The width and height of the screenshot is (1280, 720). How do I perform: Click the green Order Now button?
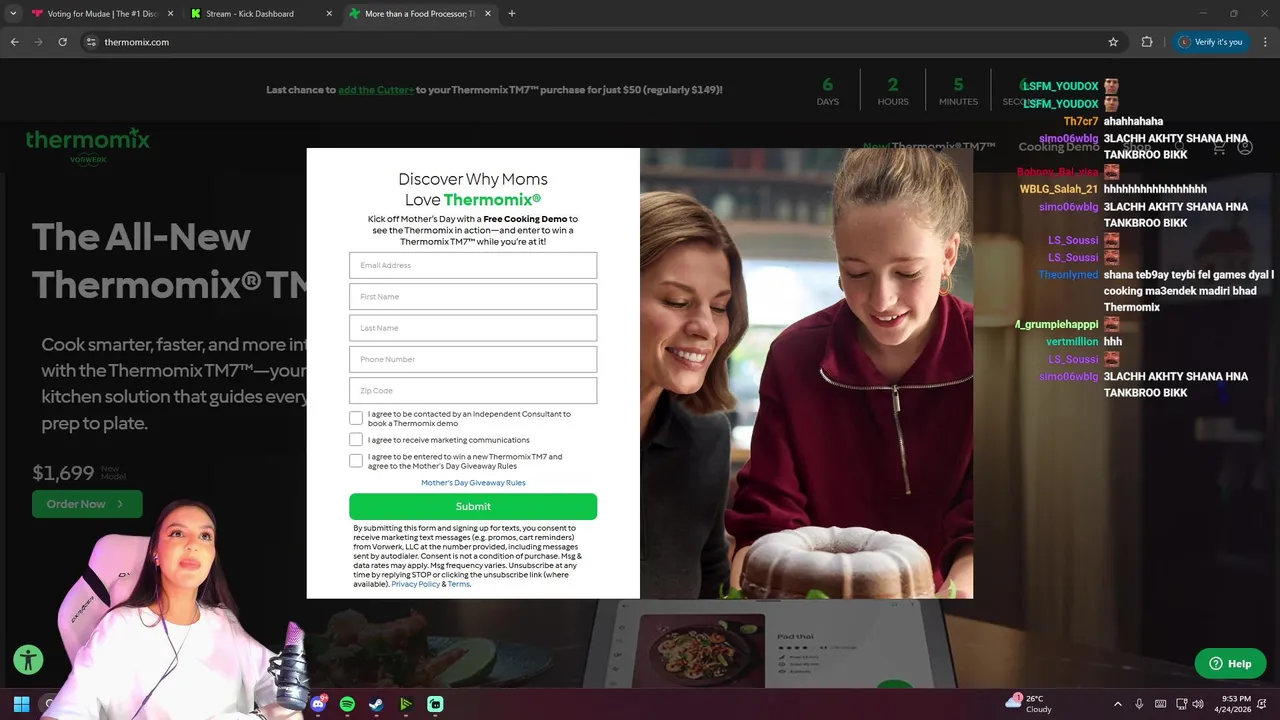pyautogui.click(x=87, y=504)
